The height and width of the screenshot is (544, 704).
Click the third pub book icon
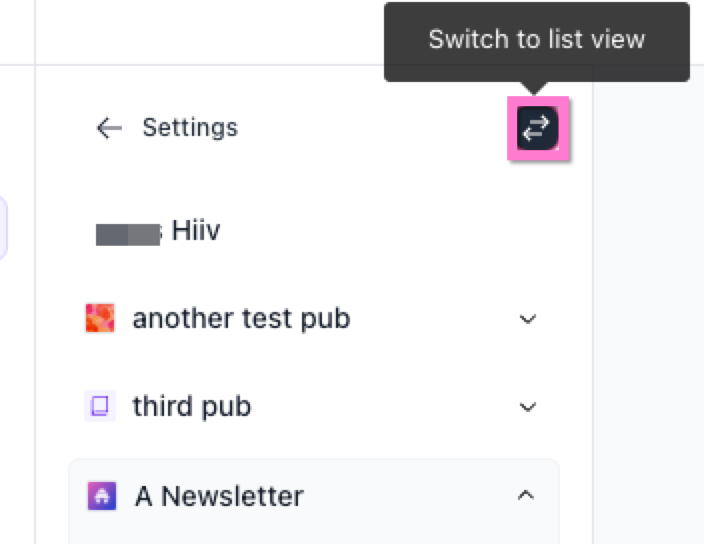click(x=100, y=407)
